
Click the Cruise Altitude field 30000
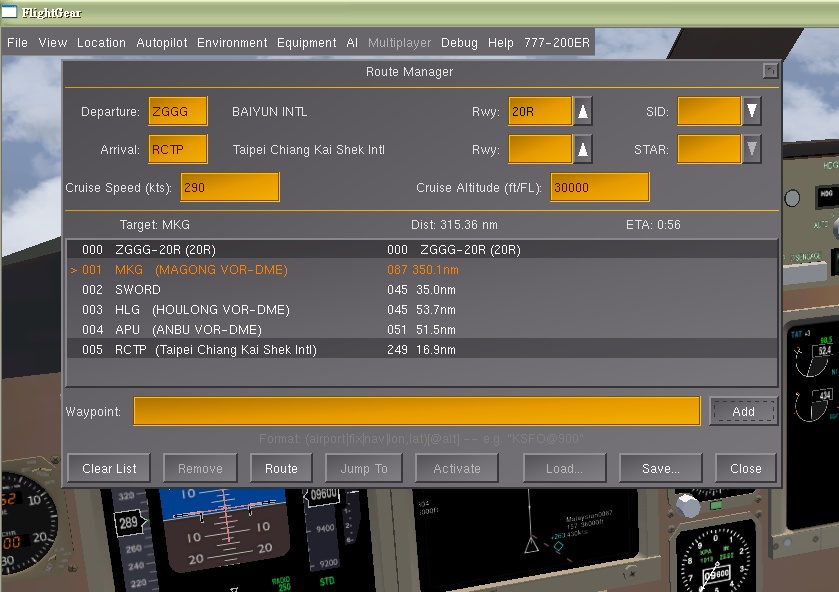click(x=600, y=187)
